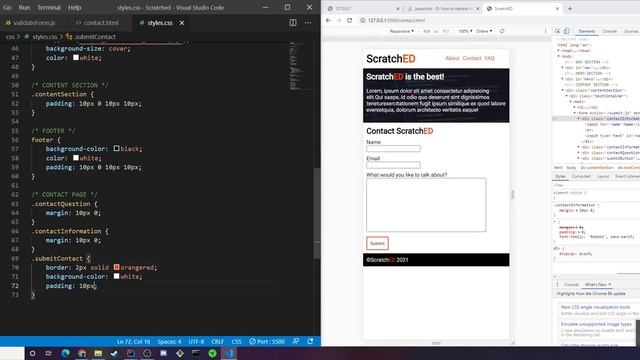This screenshot has width=640, height=360.
Task: Click the rotate device icon in DevTools
Action: (x=502, y=31)
